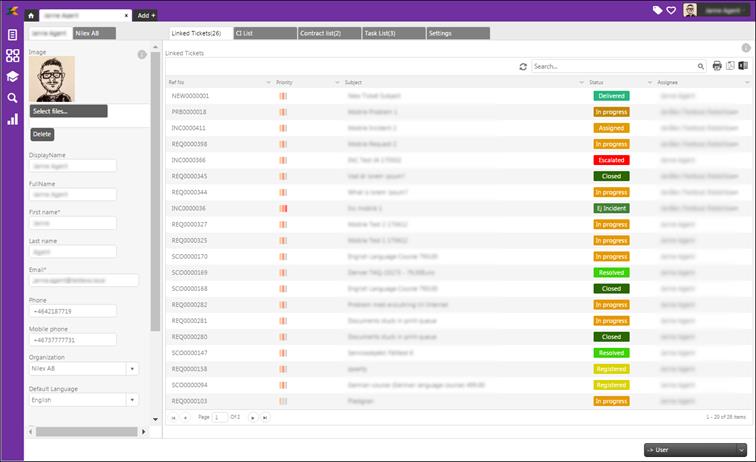Screen dimensions: 756x462
Task: Click the heart favorites icon
Action: (670, 11)
